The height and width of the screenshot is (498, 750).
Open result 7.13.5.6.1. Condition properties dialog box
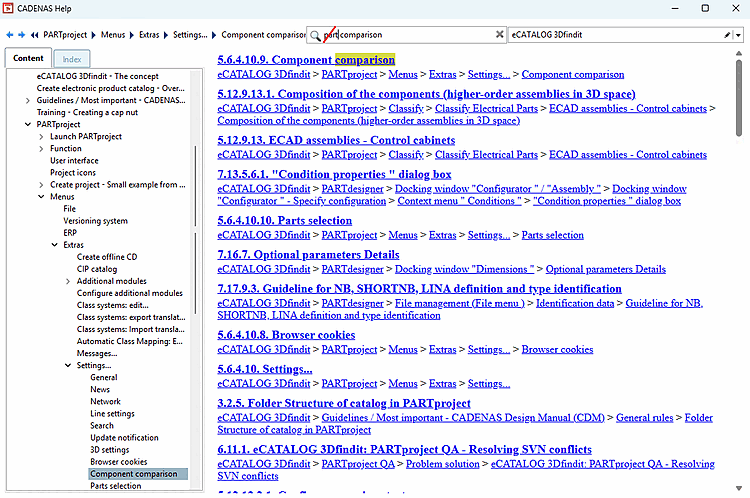click(x=334, y=174)
